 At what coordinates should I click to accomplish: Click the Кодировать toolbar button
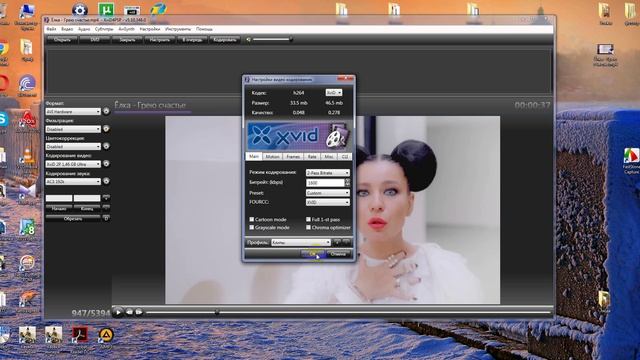225,40
